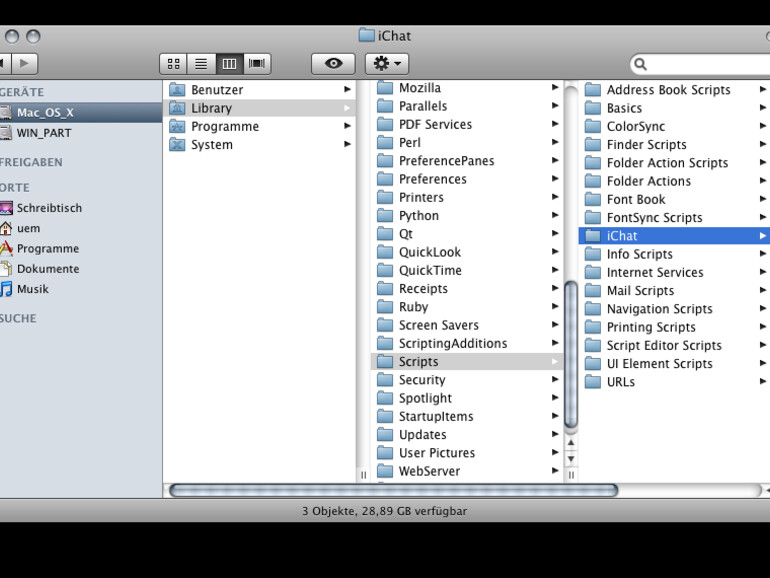The width and height of the screenshot is (770, 578).
Task: Switch to Cover Flow view mode
Action: [x=257, y=63]
